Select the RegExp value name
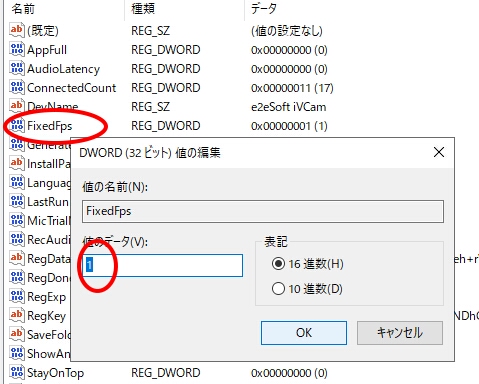 (47, 297)
